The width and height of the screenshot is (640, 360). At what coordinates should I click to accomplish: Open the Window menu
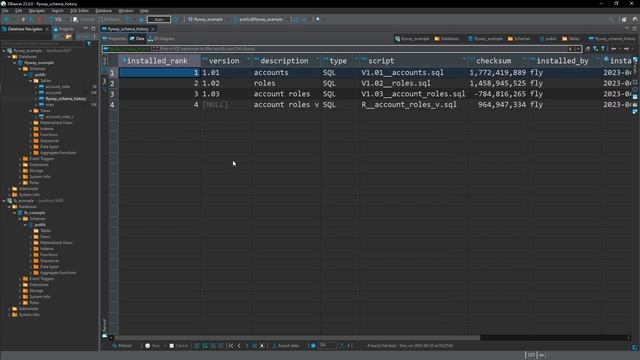(125, 11)
